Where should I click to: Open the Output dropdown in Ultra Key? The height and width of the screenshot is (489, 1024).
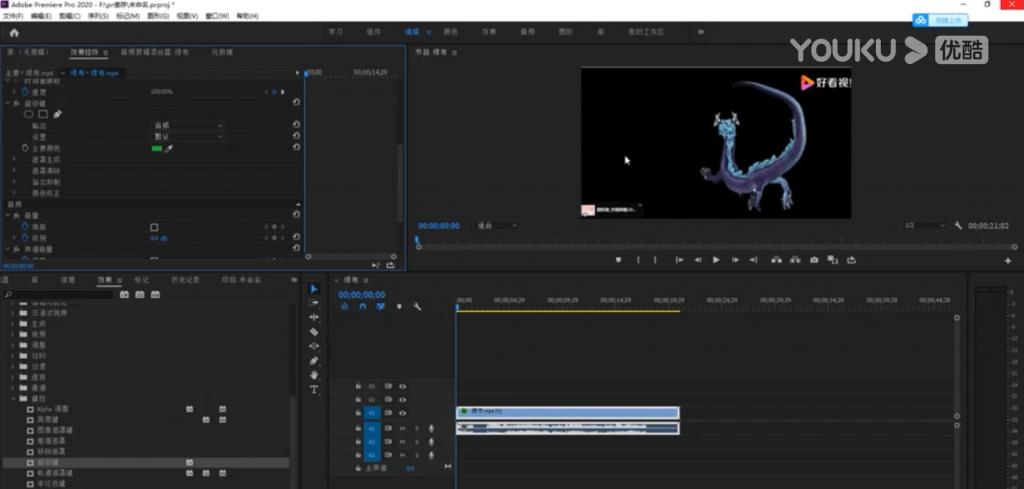click(188, 125)
